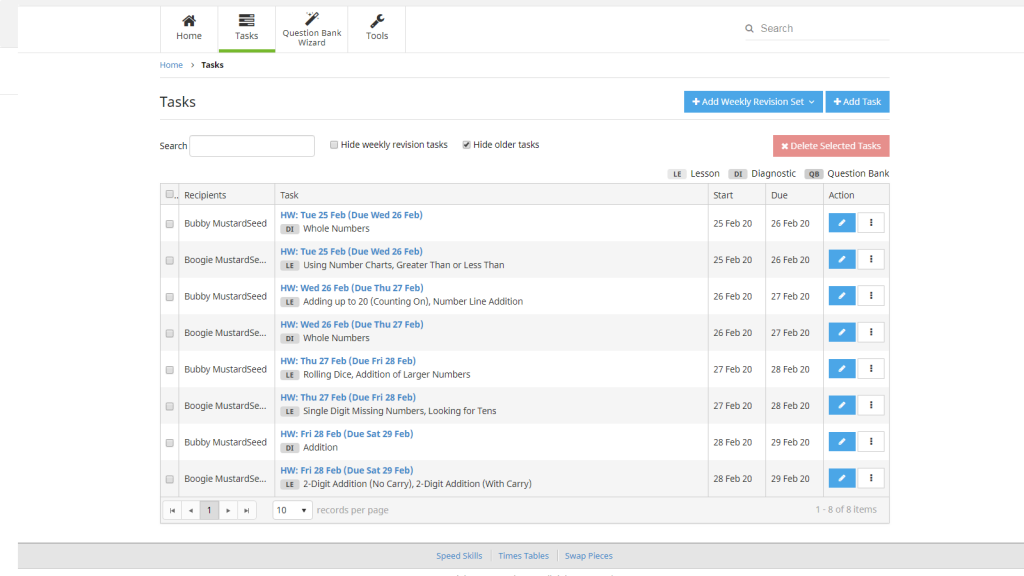1024x576 pixels.
Task: Open the Question Bank Wizard tab
Action: pyautogui.click(x=312, y=29)
